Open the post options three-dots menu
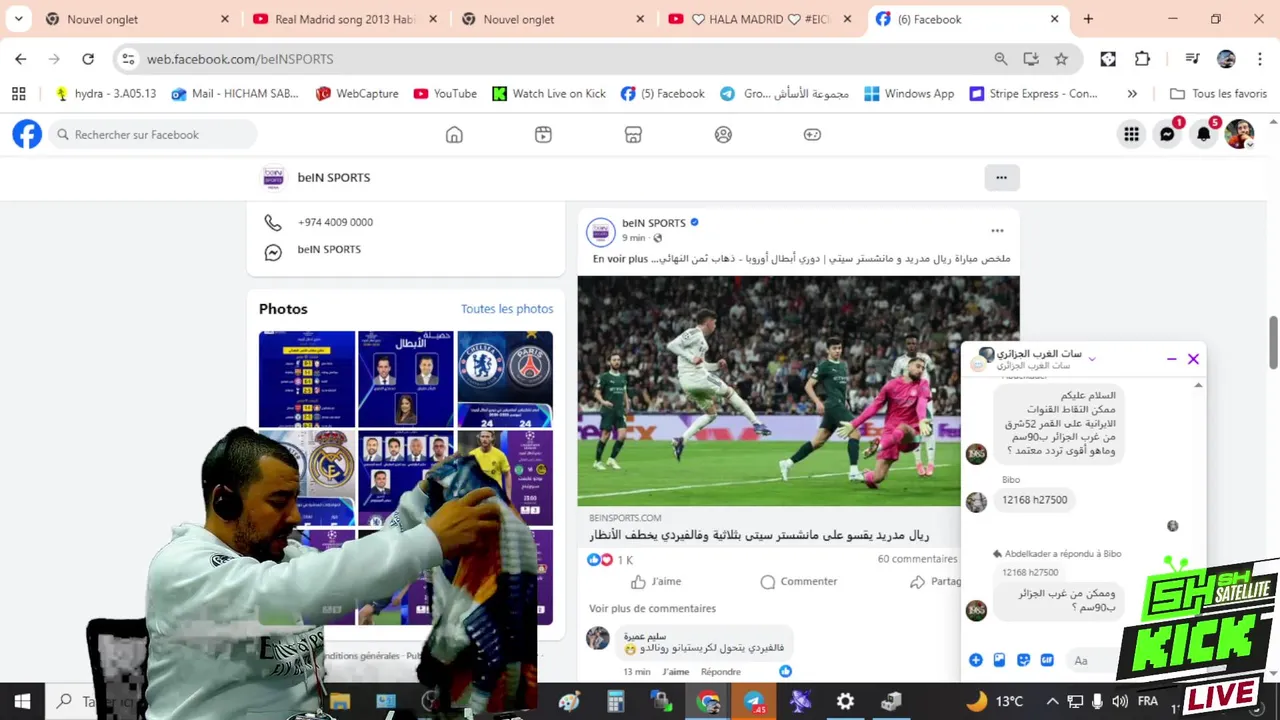Image resolution: width=1280 pixels, height=720 pixels. click(x=997, y=230)
